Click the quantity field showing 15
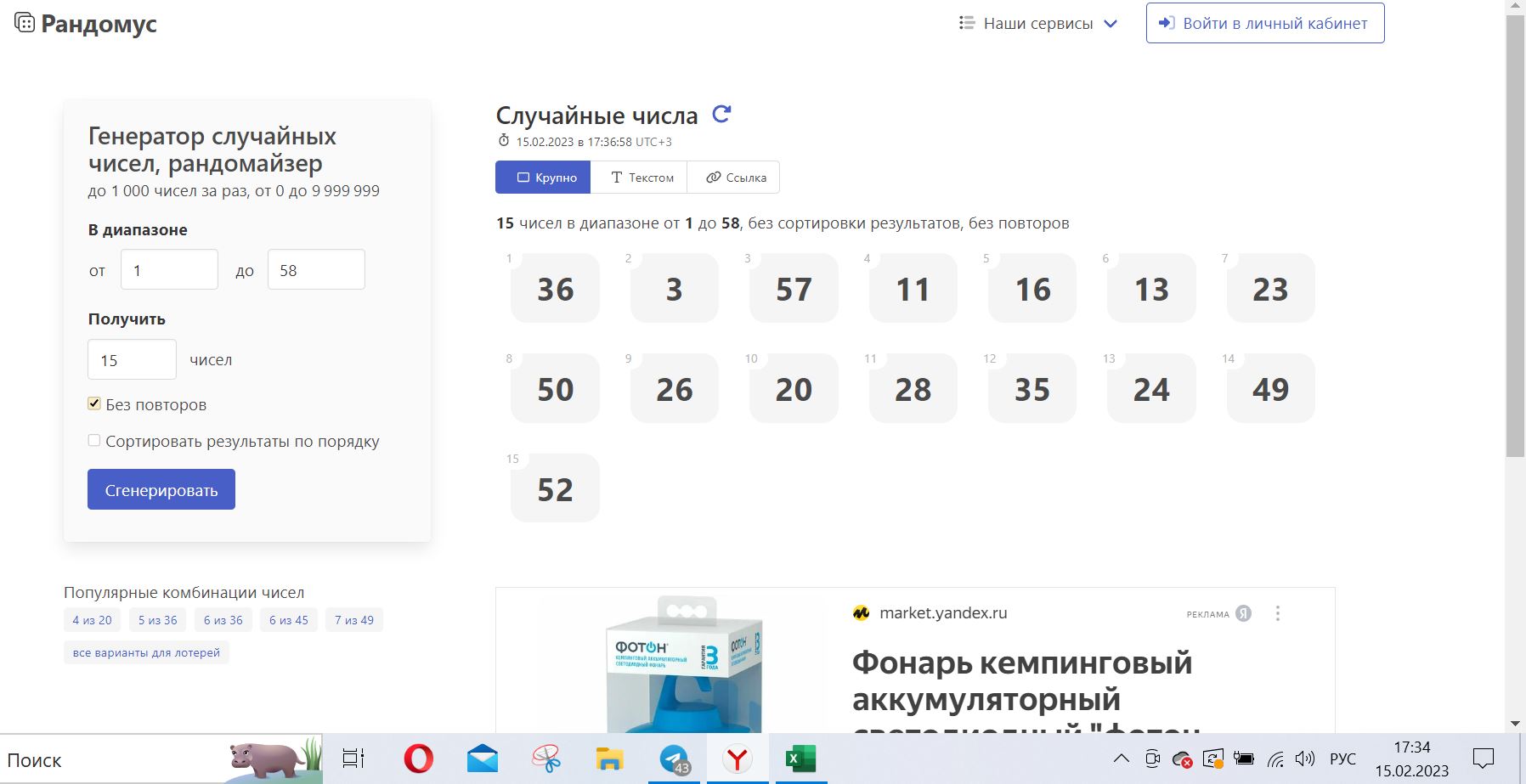 132,359
